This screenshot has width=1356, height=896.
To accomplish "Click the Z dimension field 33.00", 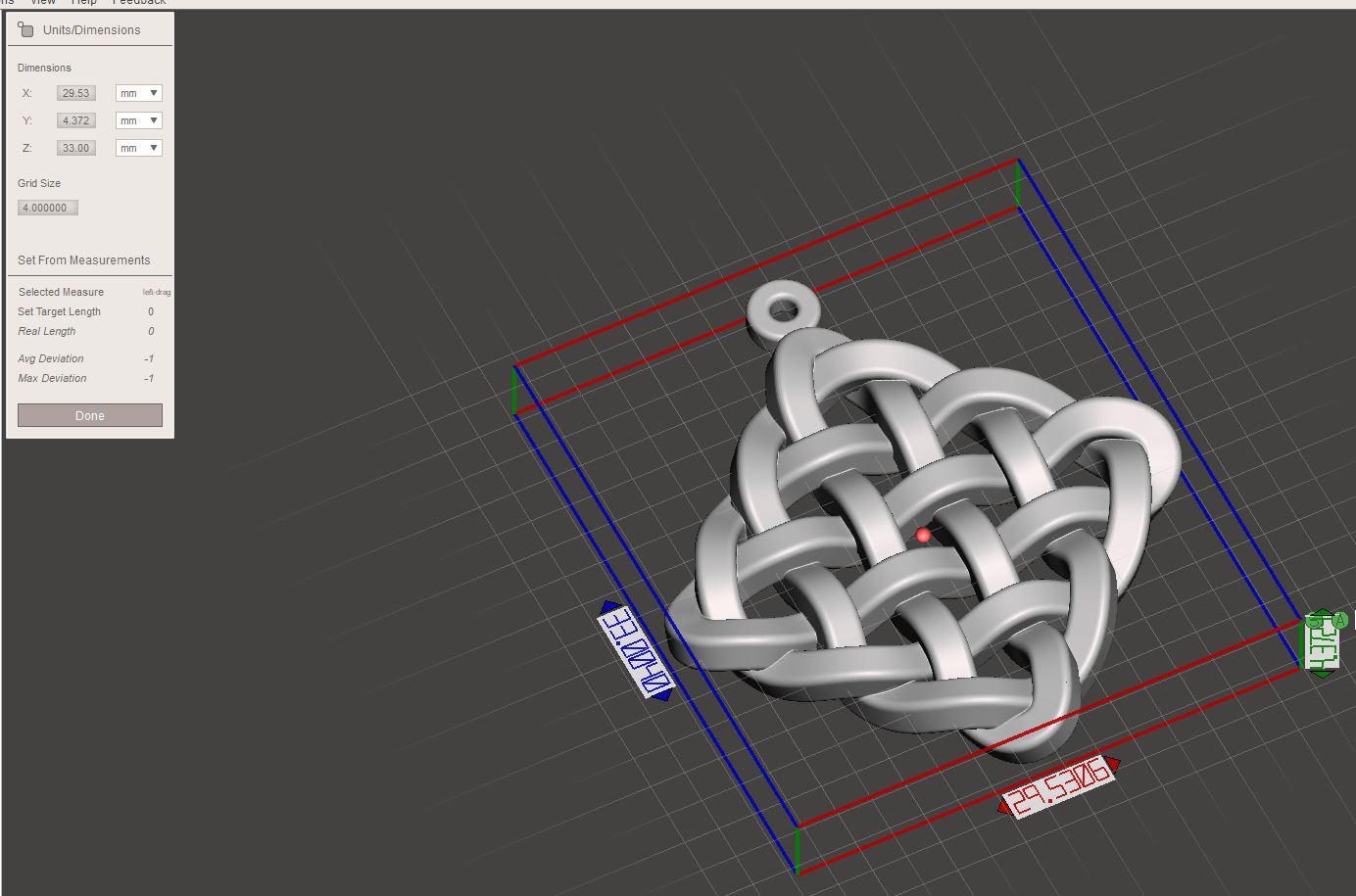I will pos(75,148).
